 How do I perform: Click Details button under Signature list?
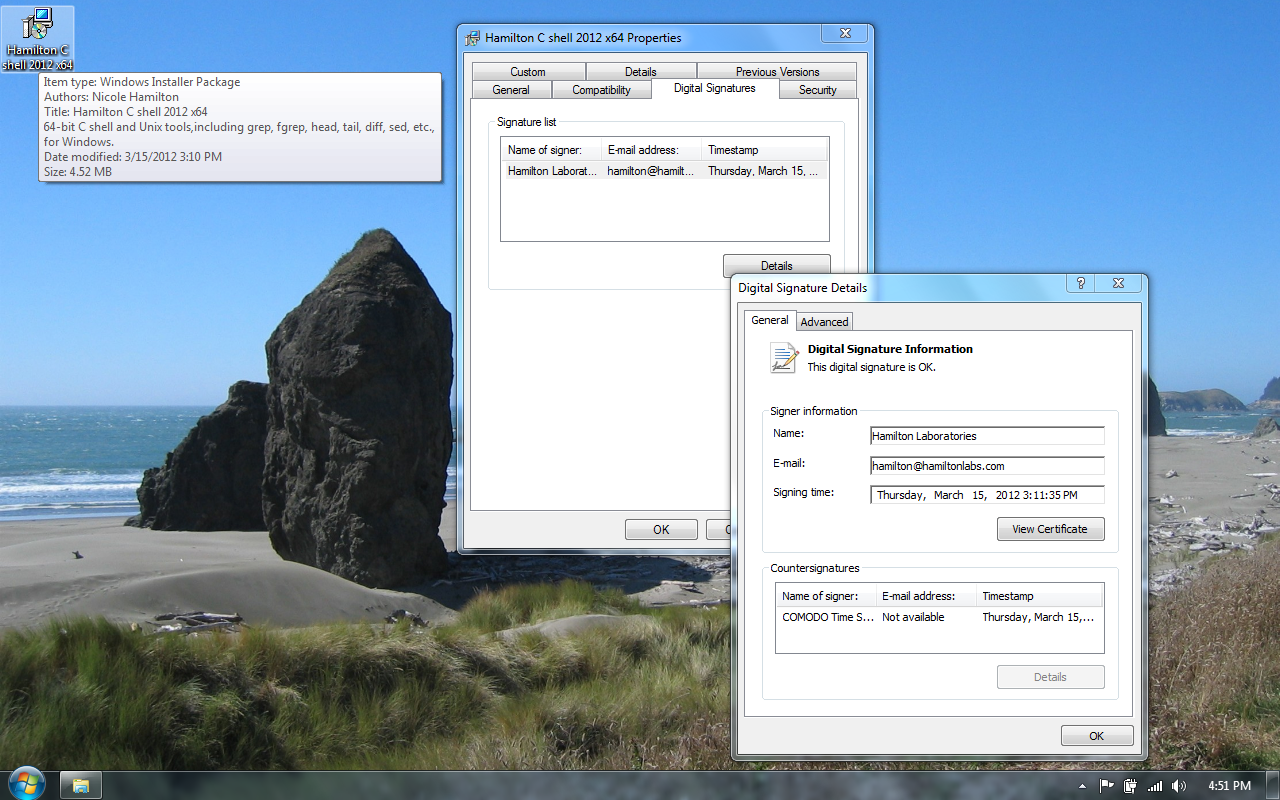(776, 266)
